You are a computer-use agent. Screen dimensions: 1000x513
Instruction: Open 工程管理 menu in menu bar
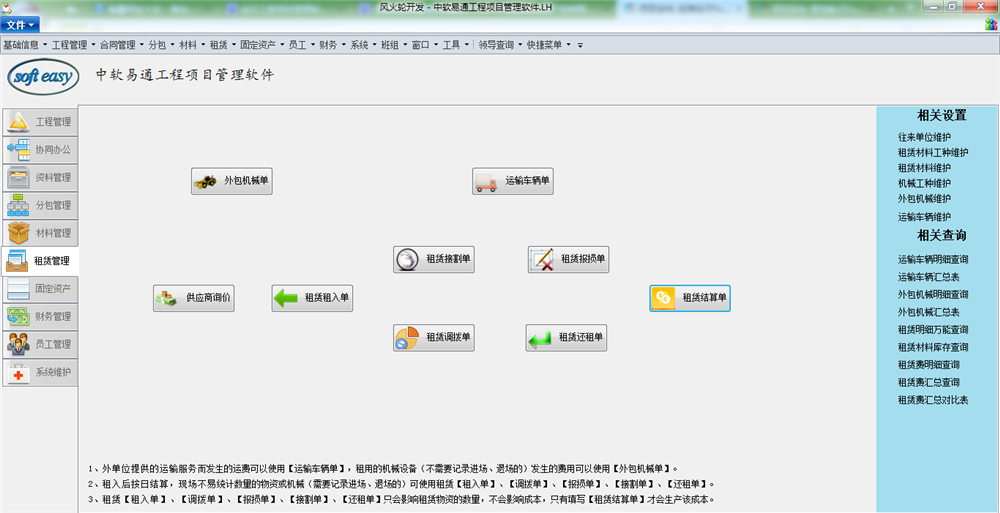(73, 45)
